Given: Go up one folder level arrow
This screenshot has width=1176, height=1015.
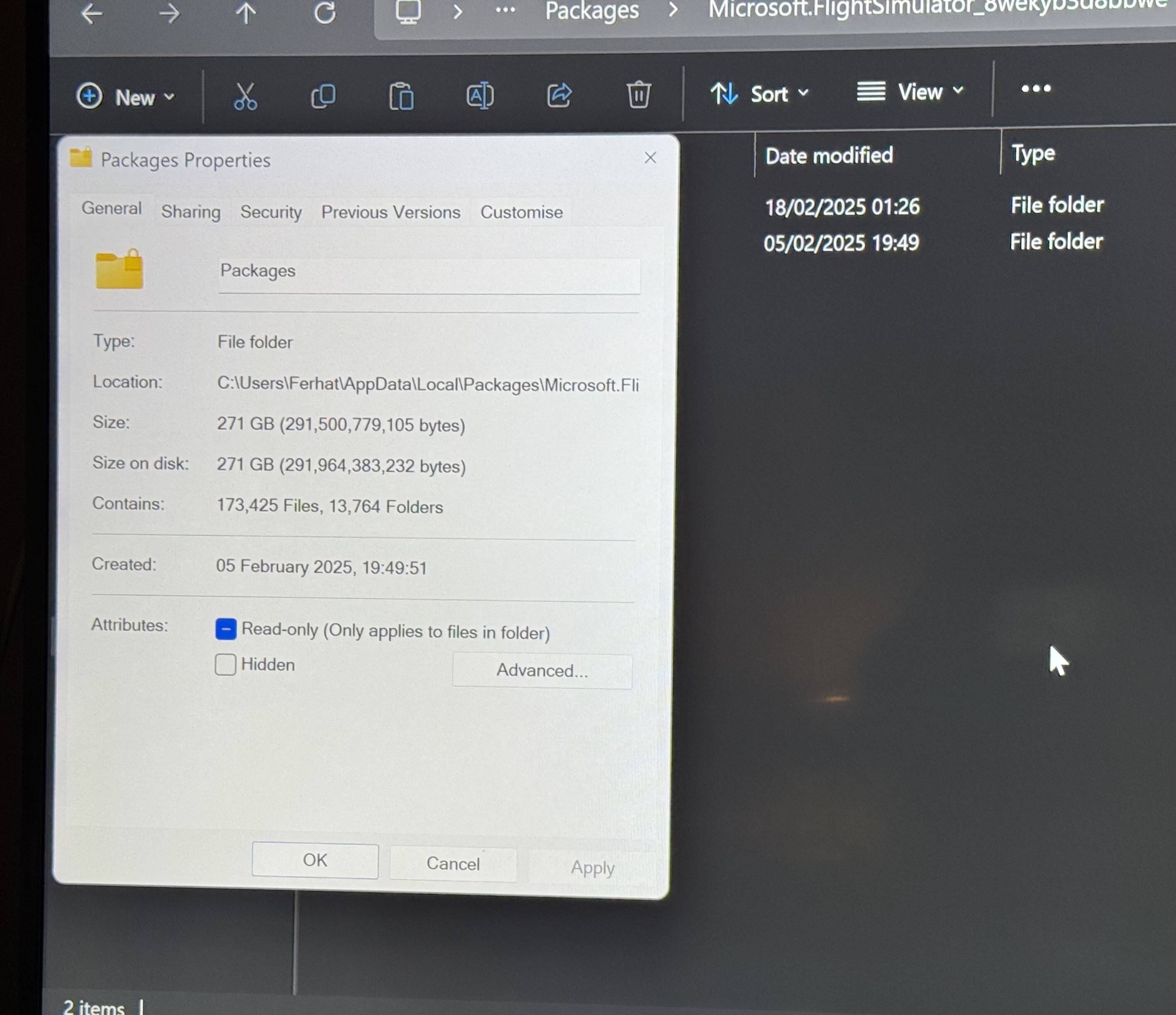Looking at the screenshot, I should (x=246, y=13).
